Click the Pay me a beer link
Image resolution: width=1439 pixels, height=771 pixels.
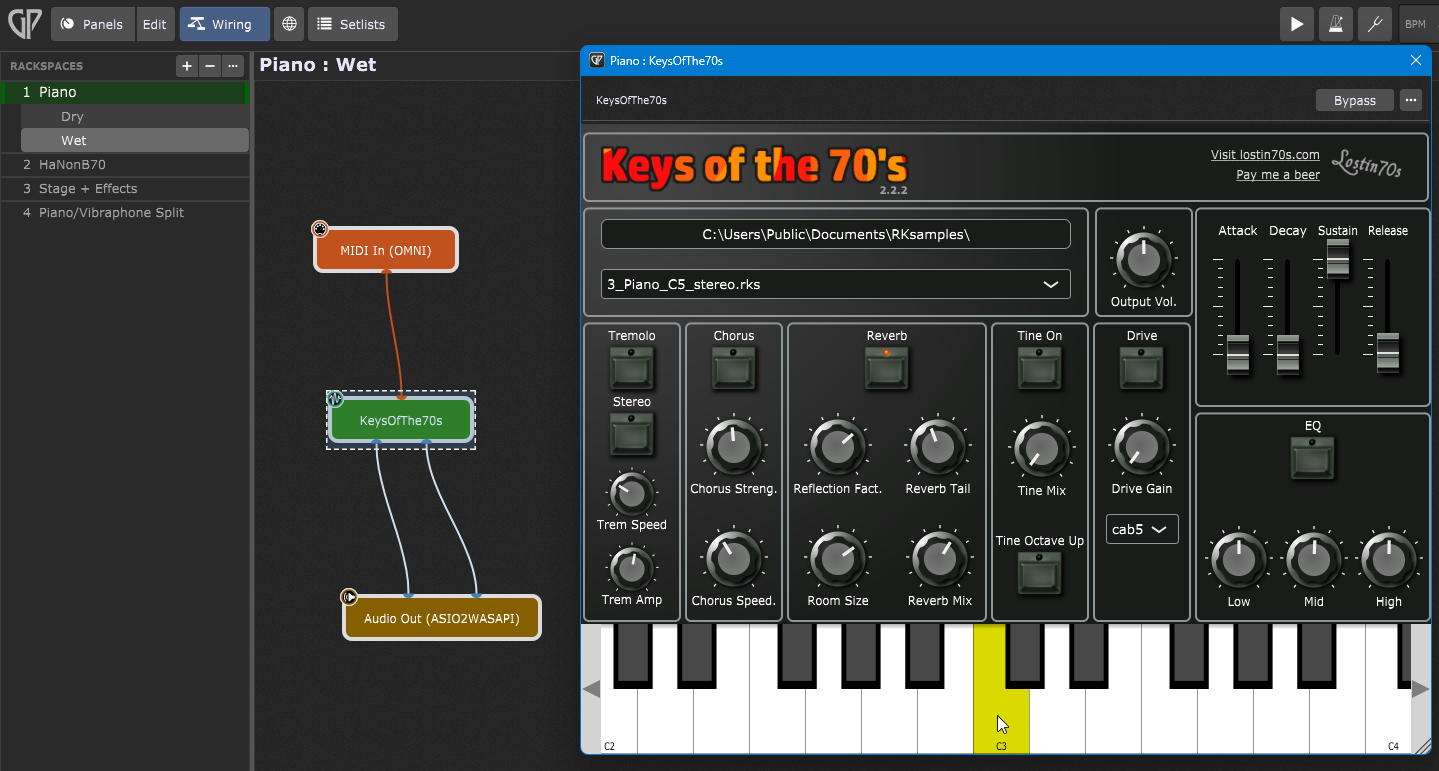pos(1278,175)
